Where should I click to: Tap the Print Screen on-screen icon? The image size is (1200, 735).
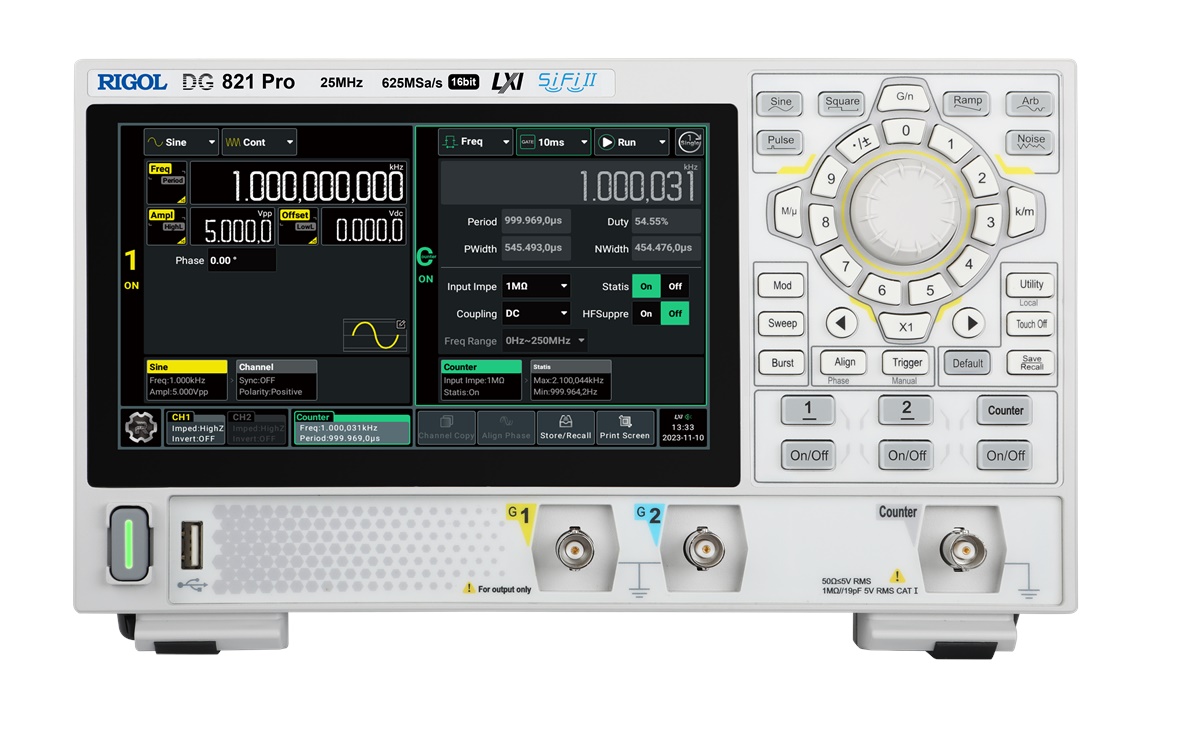pyautogui.click(x=625, y=428)
